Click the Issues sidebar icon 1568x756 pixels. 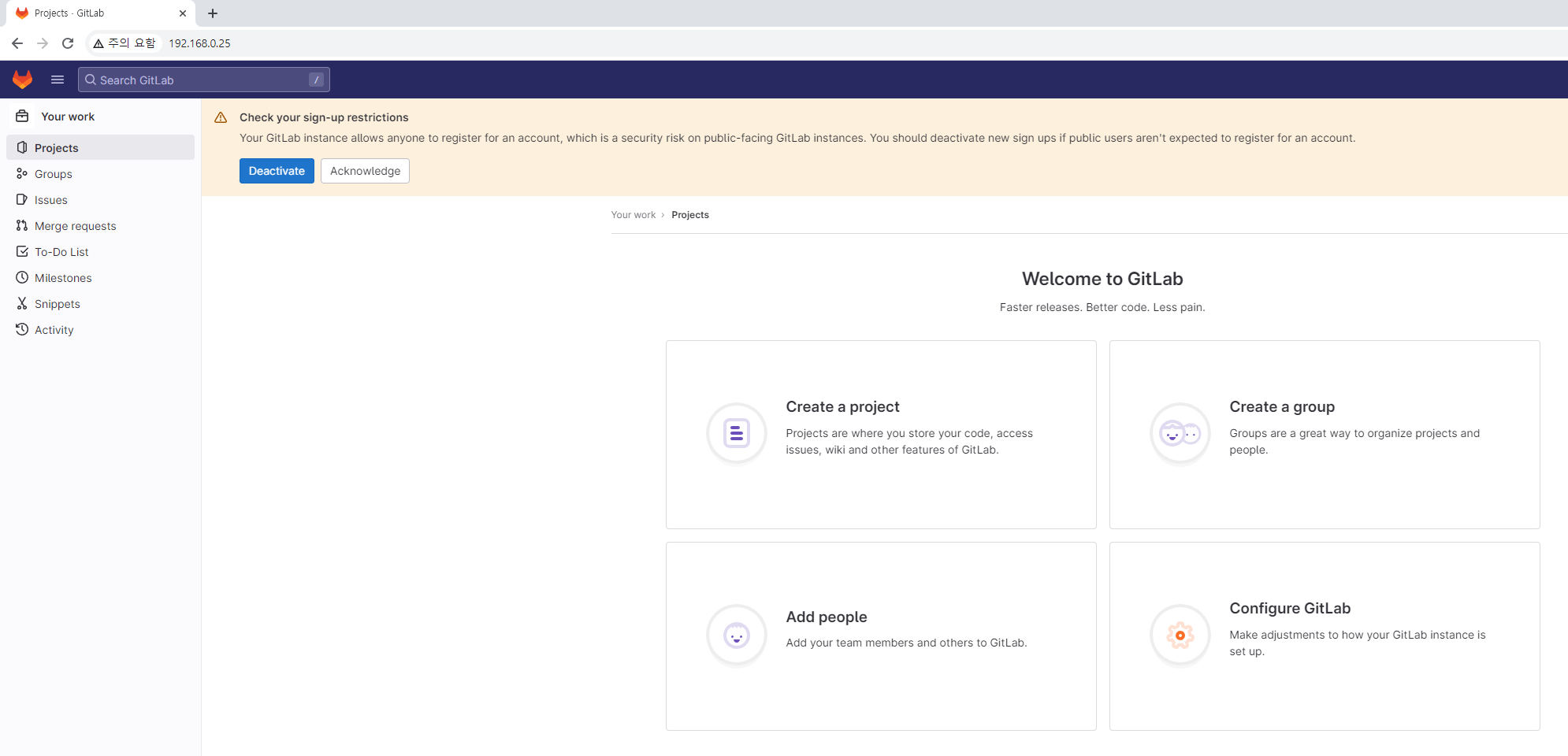point(22,199)
